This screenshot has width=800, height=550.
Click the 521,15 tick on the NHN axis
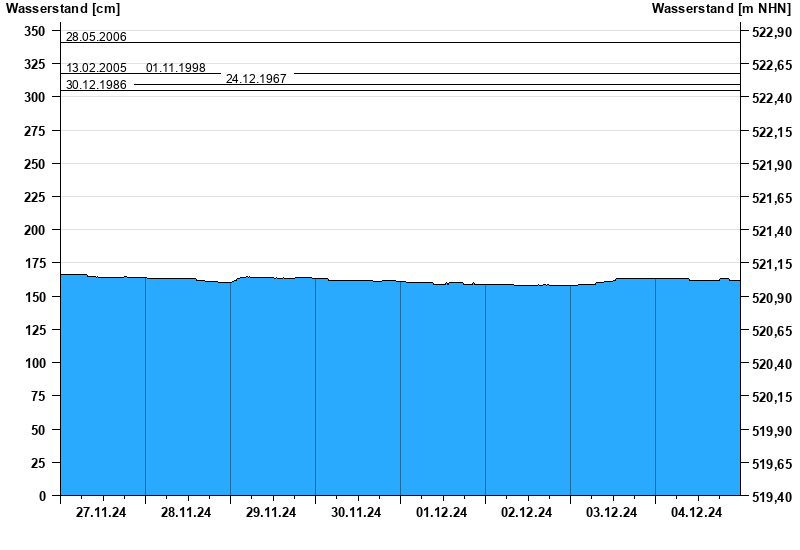click(x=770, y=265)
